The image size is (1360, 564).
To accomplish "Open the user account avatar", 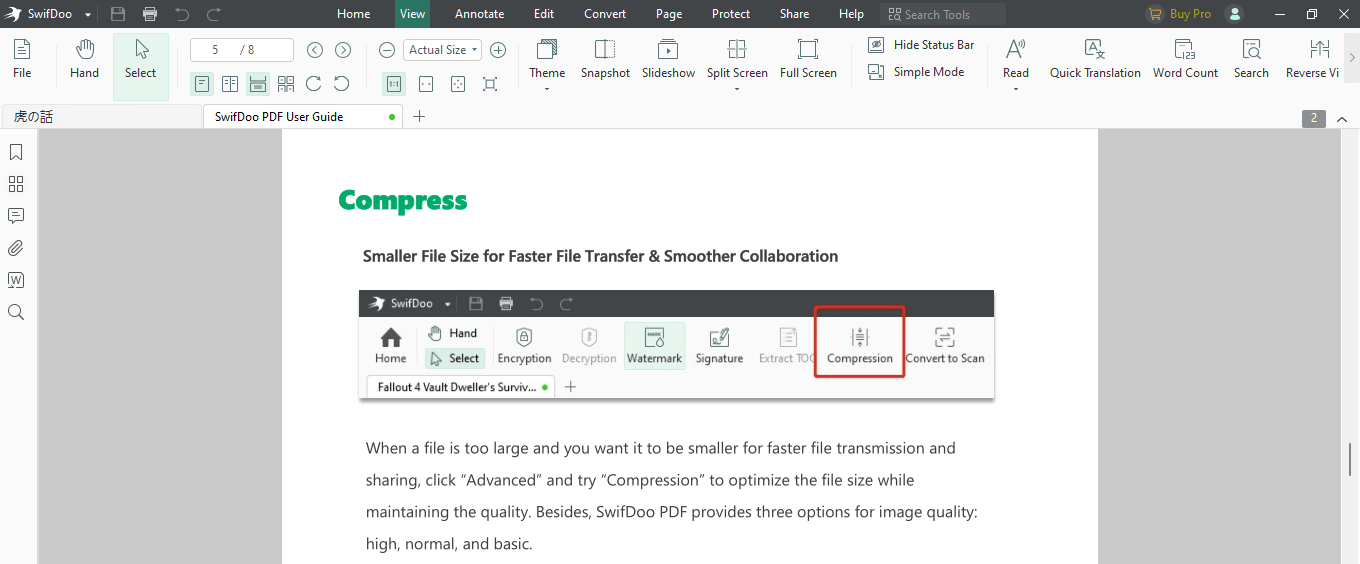I will pos(1234,14).
